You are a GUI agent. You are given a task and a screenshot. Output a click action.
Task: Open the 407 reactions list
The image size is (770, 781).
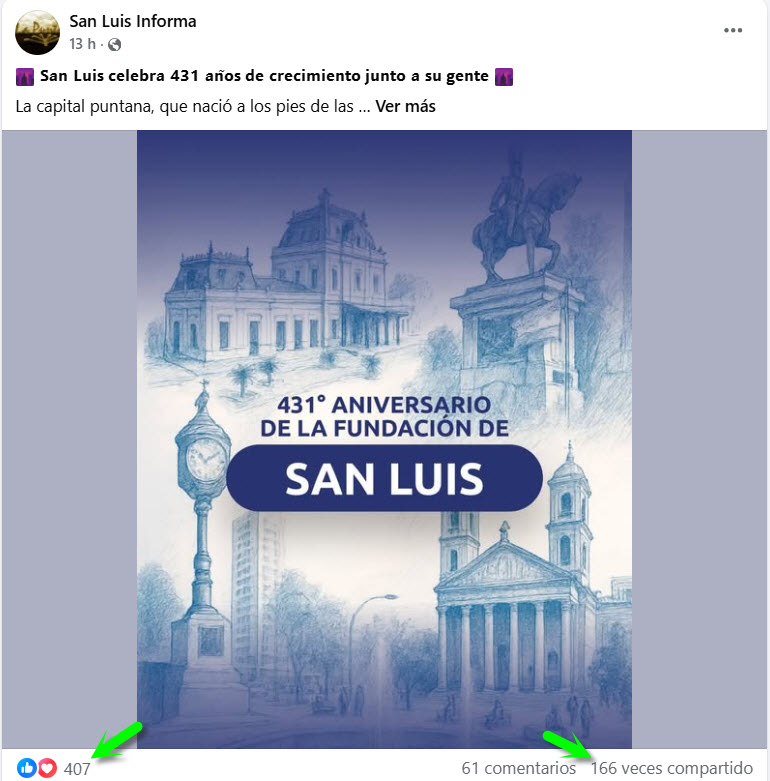[77, 769]
